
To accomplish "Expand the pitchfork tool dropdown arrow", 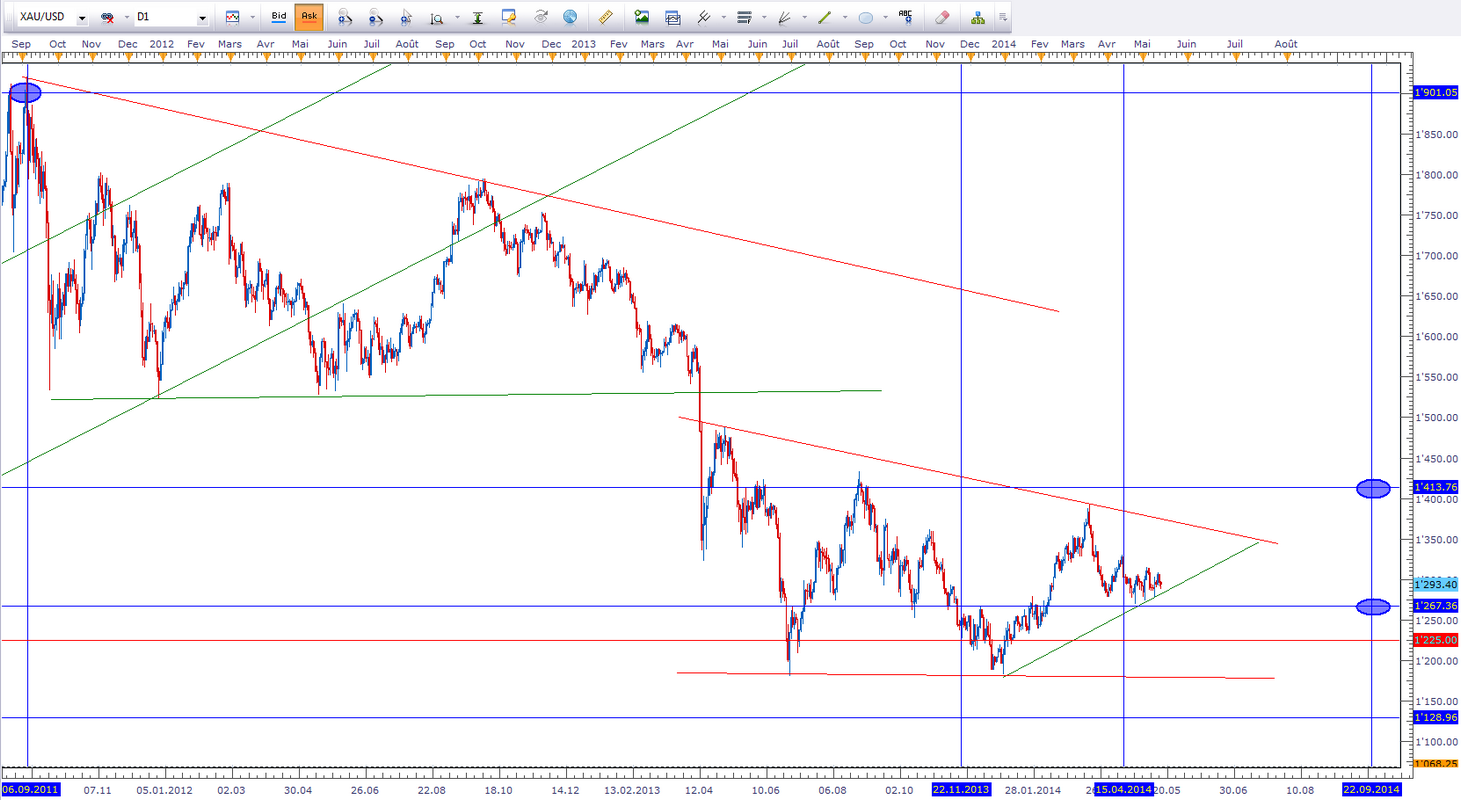I will [722, 18].
